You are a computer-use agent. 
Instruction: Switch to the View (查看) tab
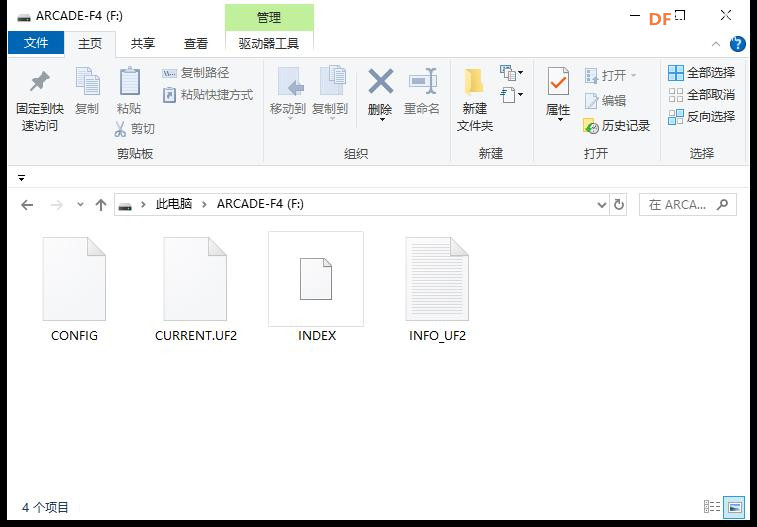pos(196,43)
